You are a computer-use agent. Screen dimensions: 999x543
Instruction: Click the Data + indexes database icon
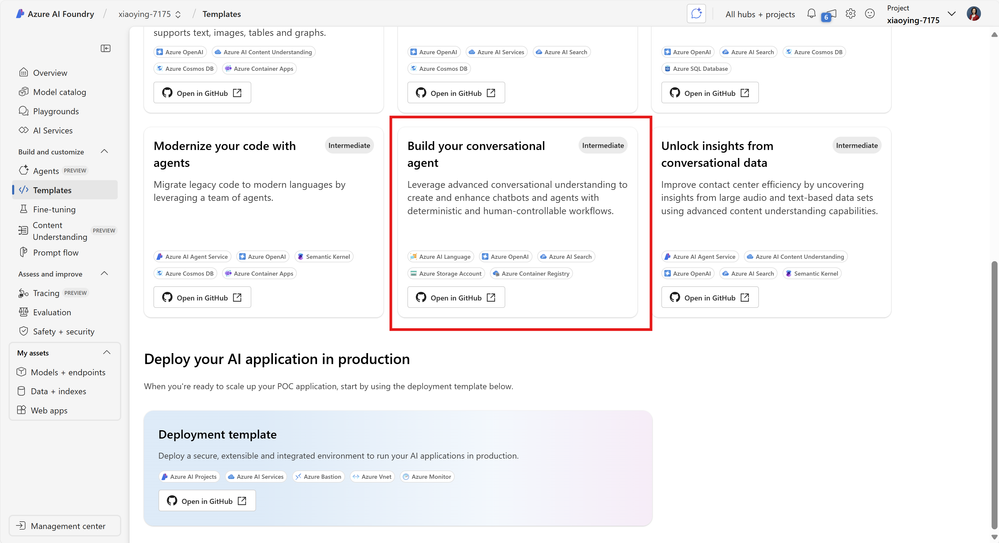(22, 391)
